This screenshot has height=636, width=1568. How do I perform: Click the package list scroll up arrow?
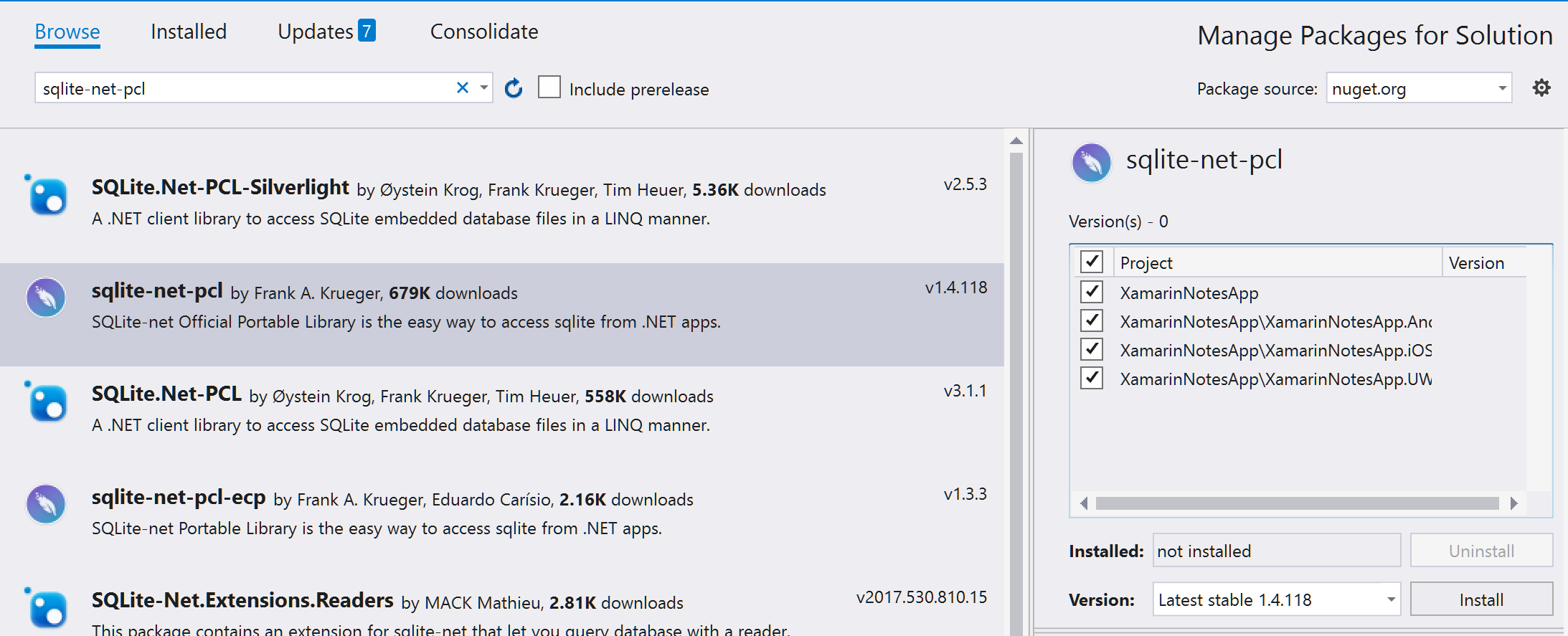(1016, 141)
